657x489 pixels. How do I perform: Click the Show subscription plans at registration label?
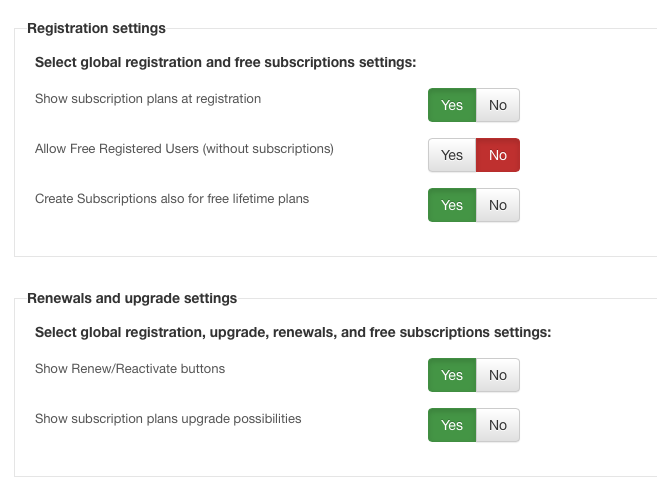click(x=148, y=99)
